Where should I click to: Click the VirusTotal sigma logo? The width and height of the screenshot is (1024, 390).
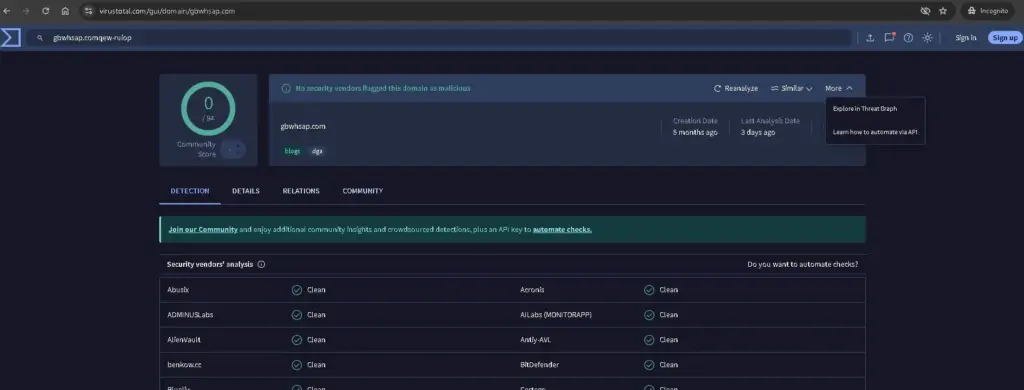pos(10,38)
